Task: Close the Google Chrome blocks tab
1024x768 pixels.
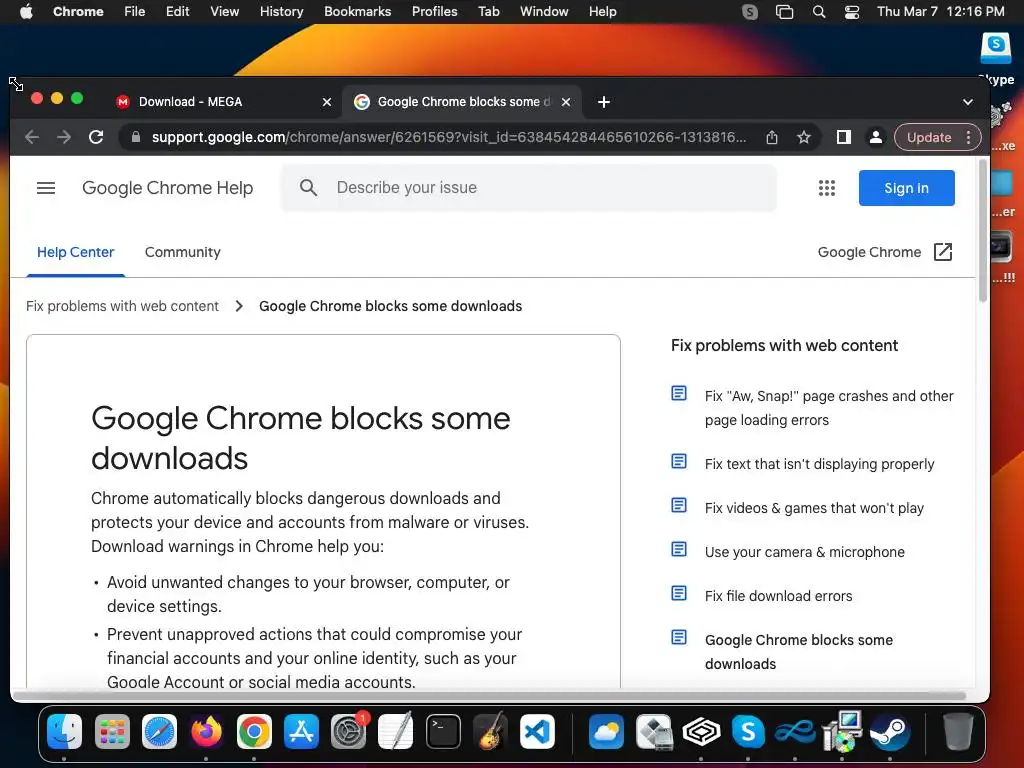Action: (x=566, y=102)
